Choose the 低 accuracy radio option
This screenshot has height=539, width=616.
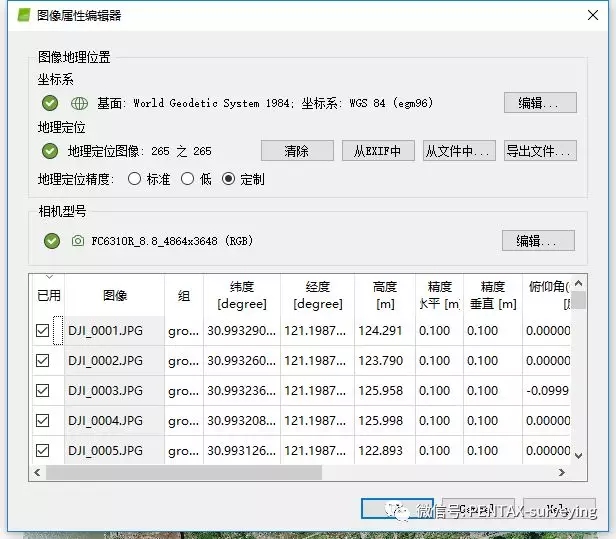(187, 180)
